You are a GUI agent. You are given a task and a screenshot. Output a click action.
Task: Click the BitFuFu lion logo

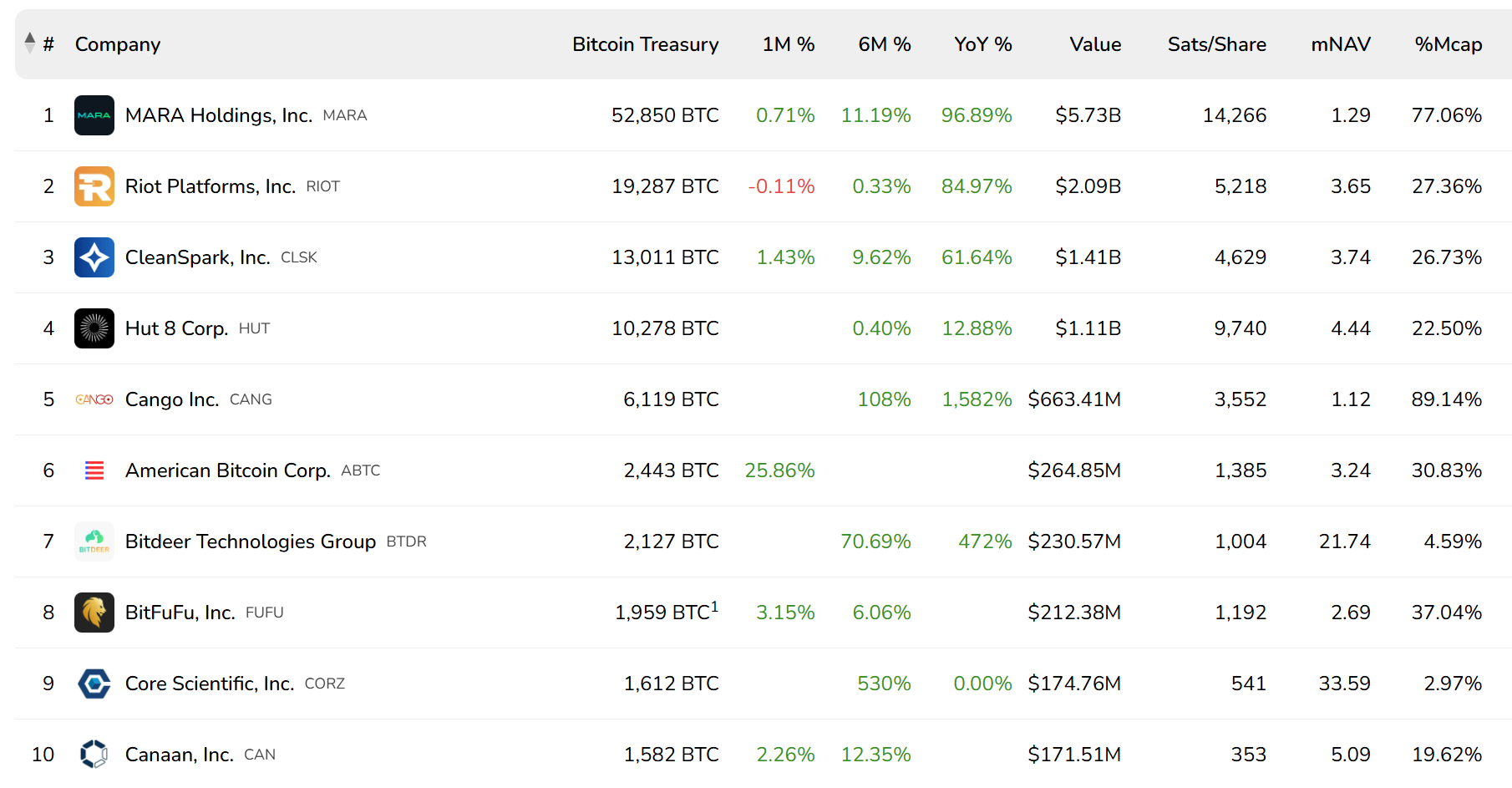point(94,613)
